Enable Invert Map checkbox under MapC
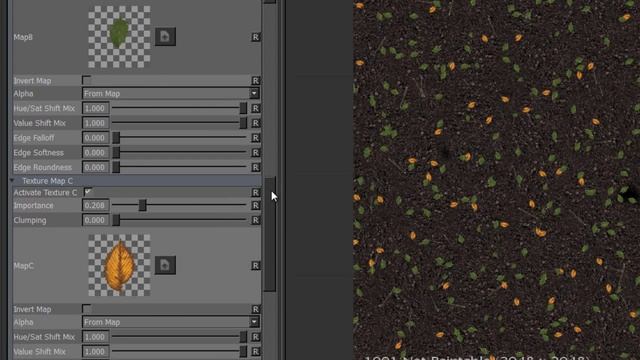 pos(87,309)
